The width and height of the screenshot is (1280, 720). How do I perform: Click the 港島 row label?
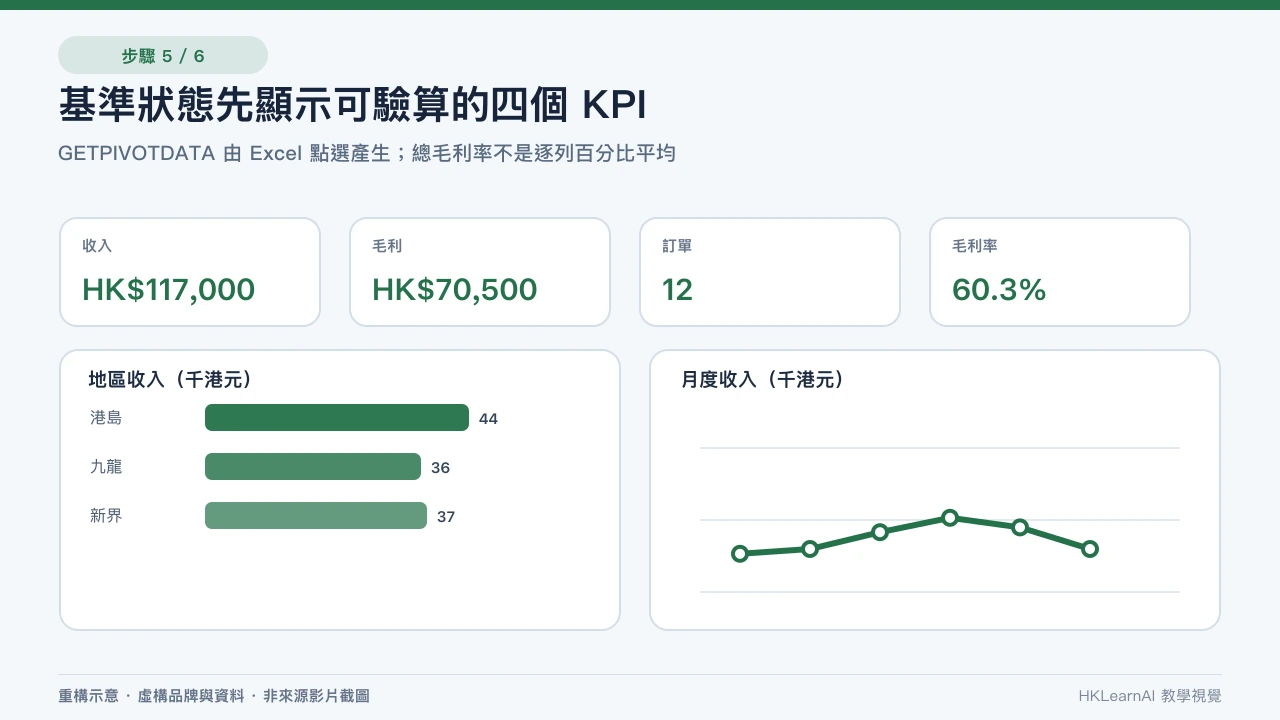coord(106,418)
